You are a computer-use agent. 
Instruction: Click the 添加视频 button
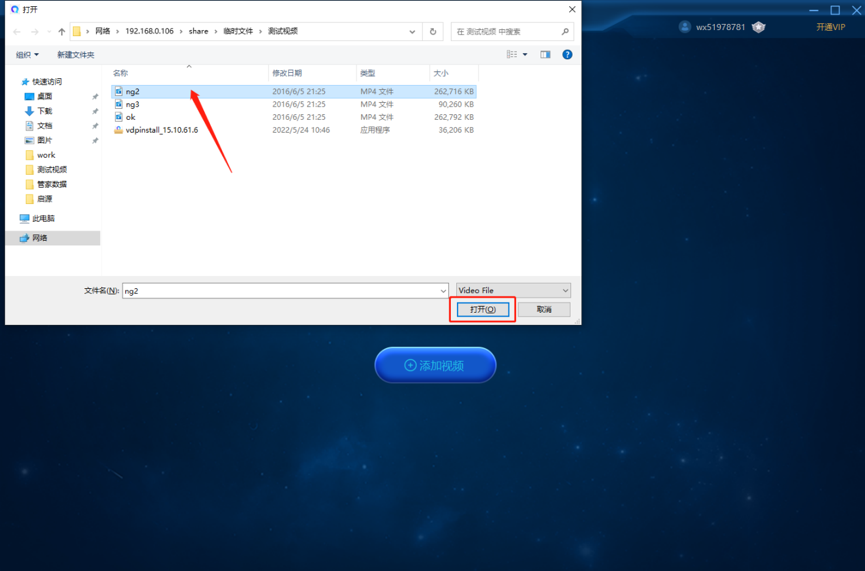click(x=435, y=365)
